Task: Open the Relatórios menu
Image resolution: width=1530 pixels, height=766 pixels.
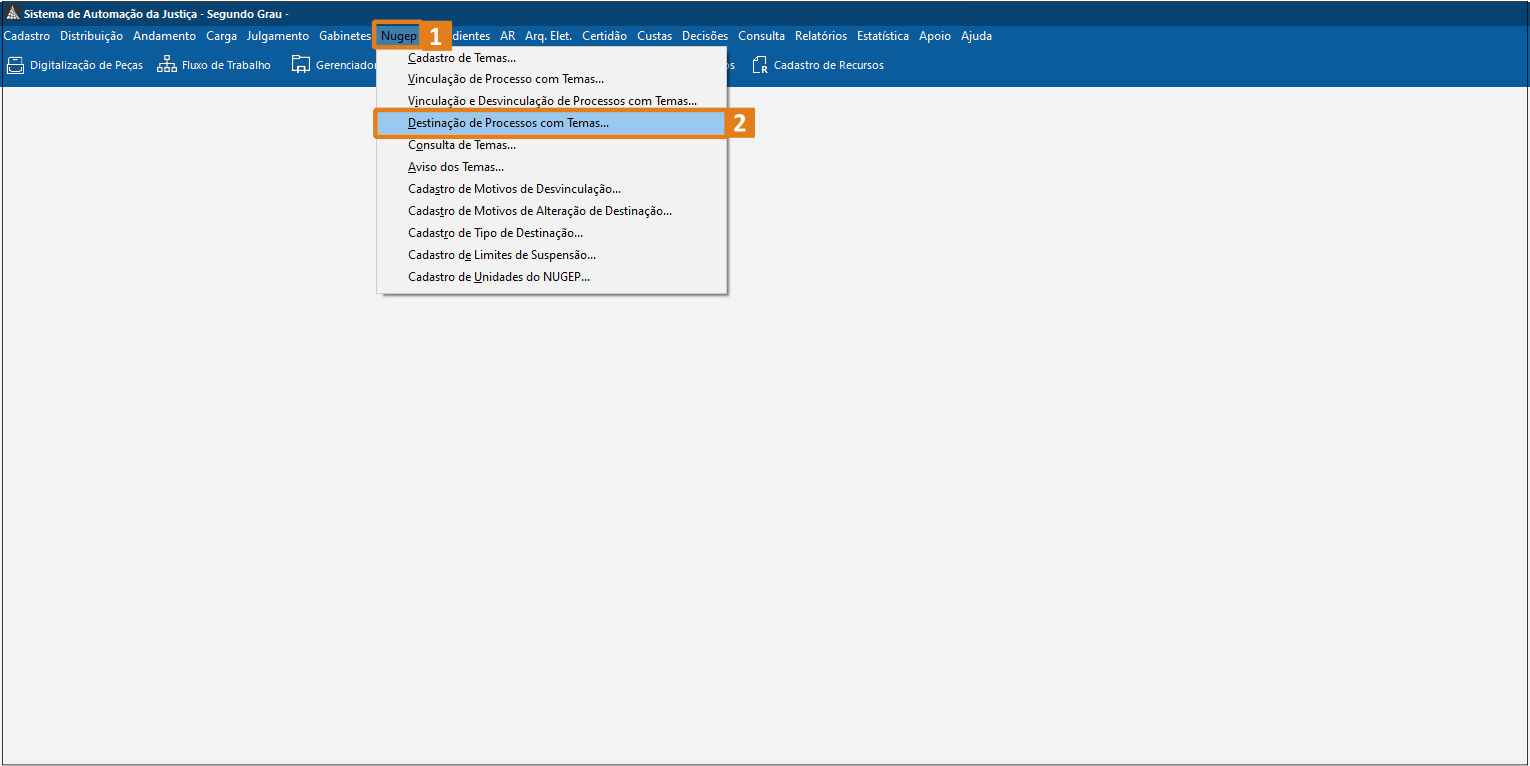Action: (x=820, y=36)
